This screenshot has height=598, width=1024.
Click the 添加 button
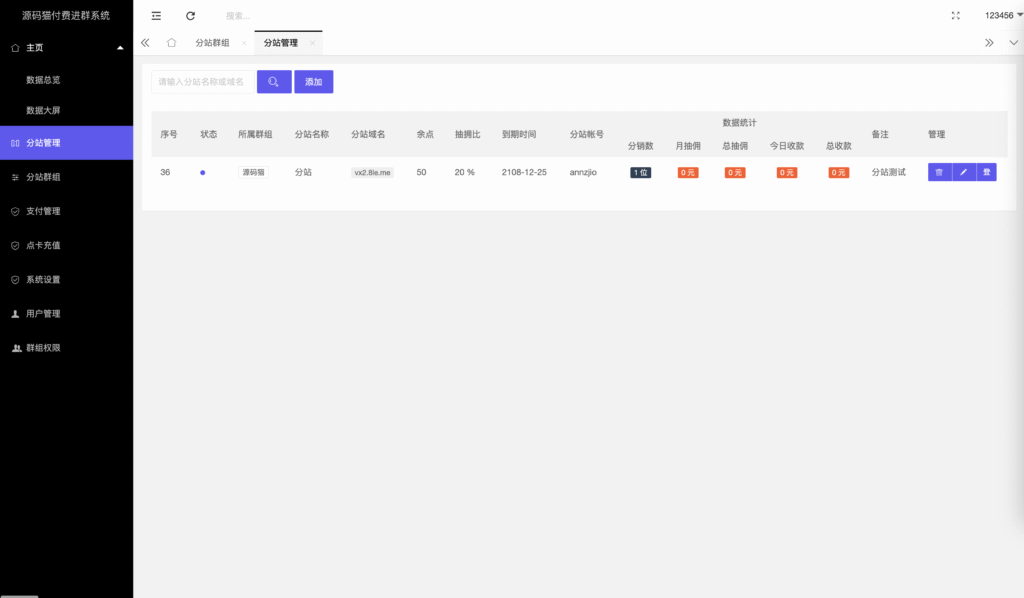[313, 82]
